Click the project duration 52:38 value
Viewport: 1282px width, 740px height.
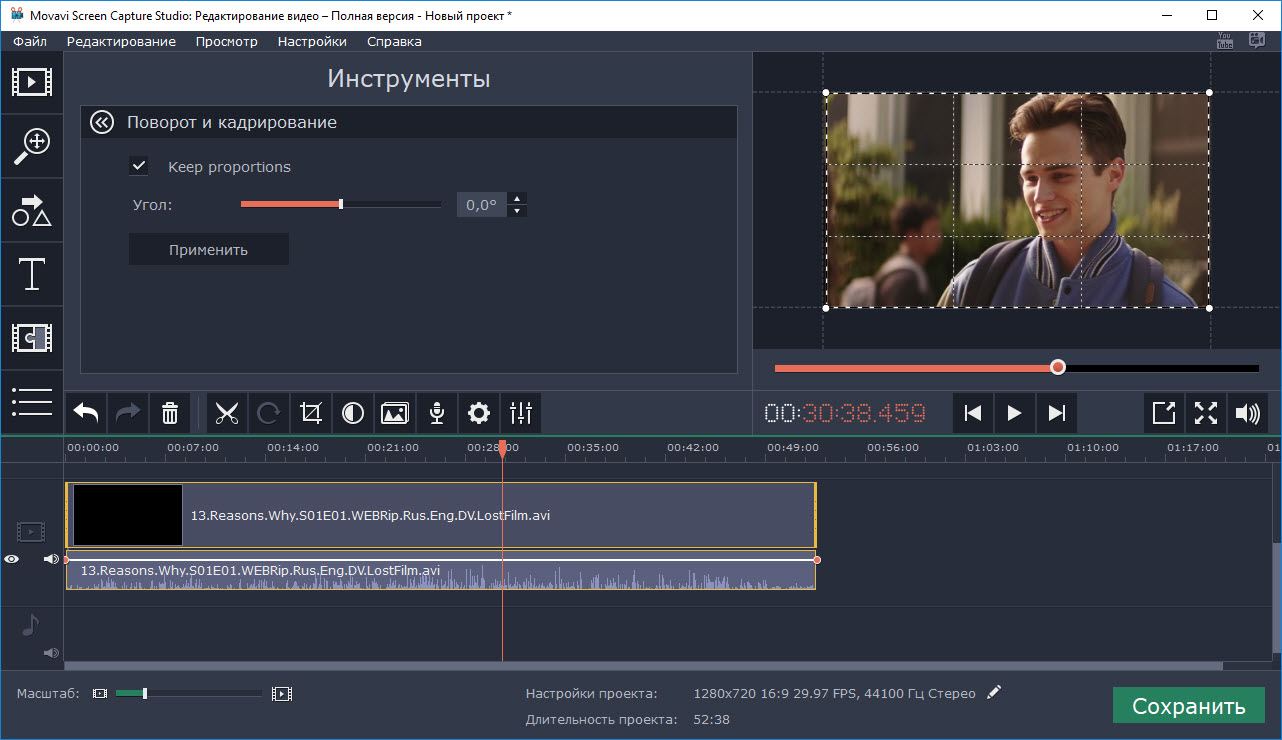click(x=711, y=719)
